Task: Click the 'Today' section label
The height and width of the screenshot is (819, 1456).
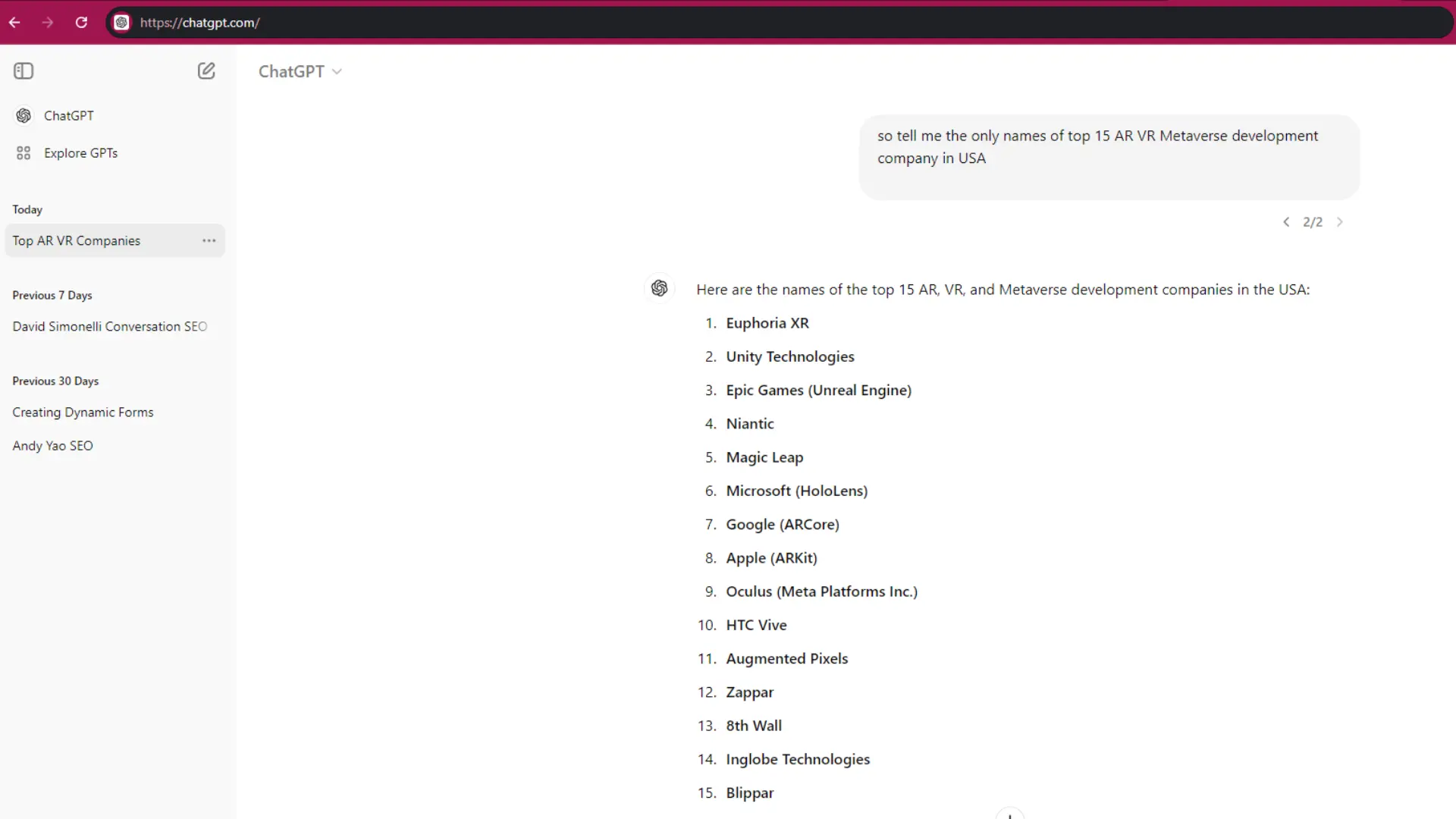Action: pyautogui.click(x=27, y=210)
